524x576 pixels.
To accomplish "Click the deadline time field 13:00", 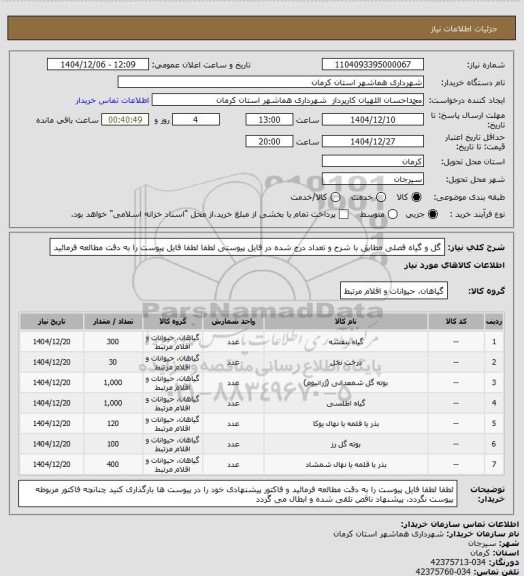I will tap(269, 120).
